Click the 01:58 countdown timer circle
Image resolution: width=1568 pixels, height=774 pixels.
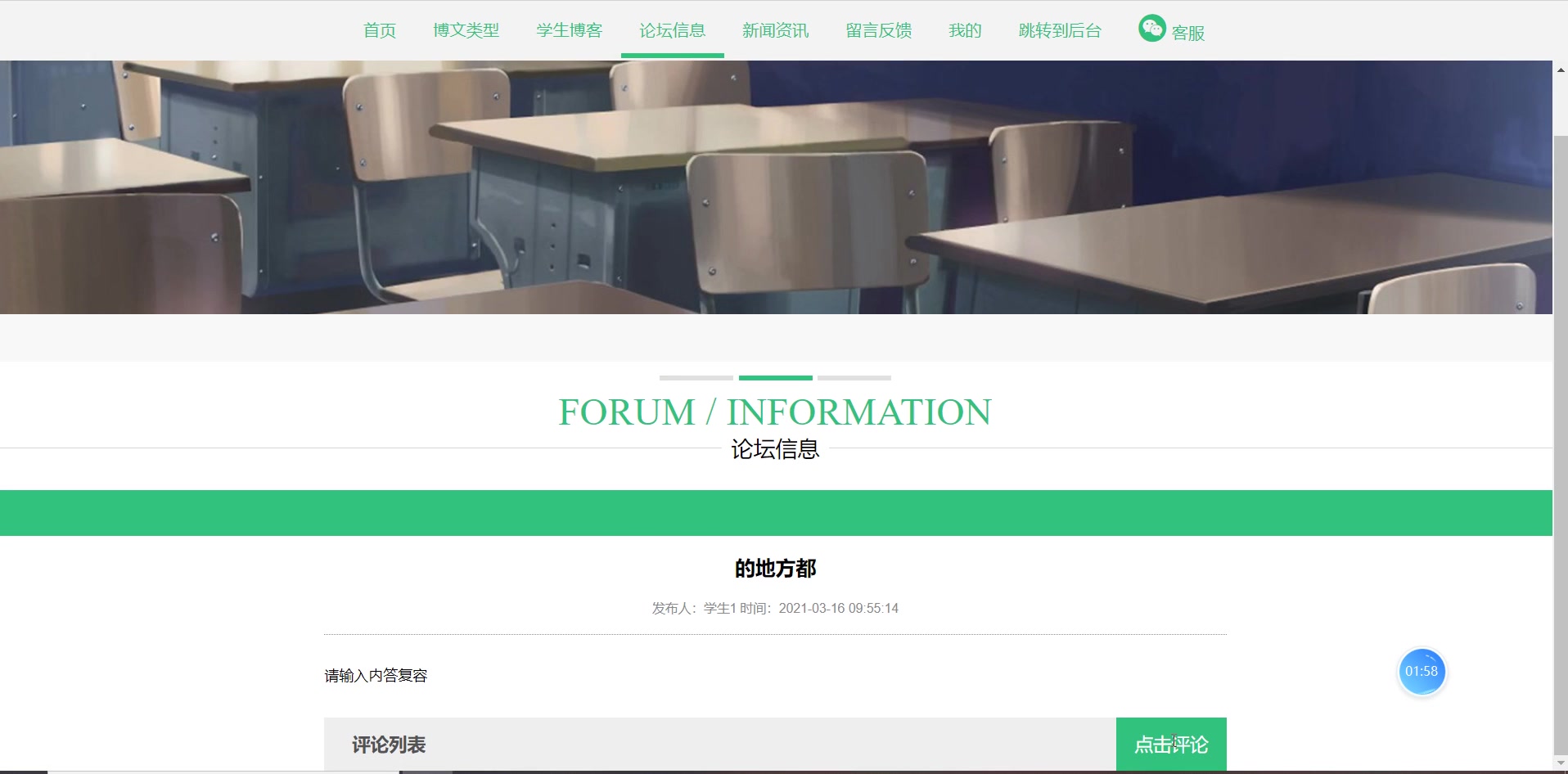point(1422,671)
